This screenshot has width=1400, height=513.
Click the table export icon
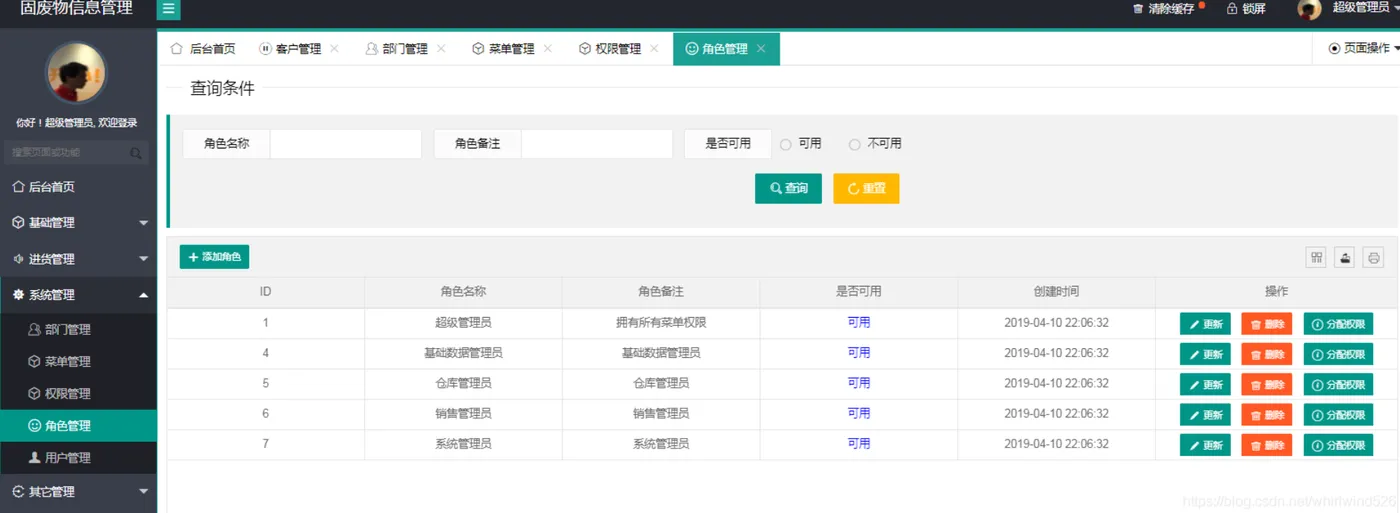(1346, 258)
